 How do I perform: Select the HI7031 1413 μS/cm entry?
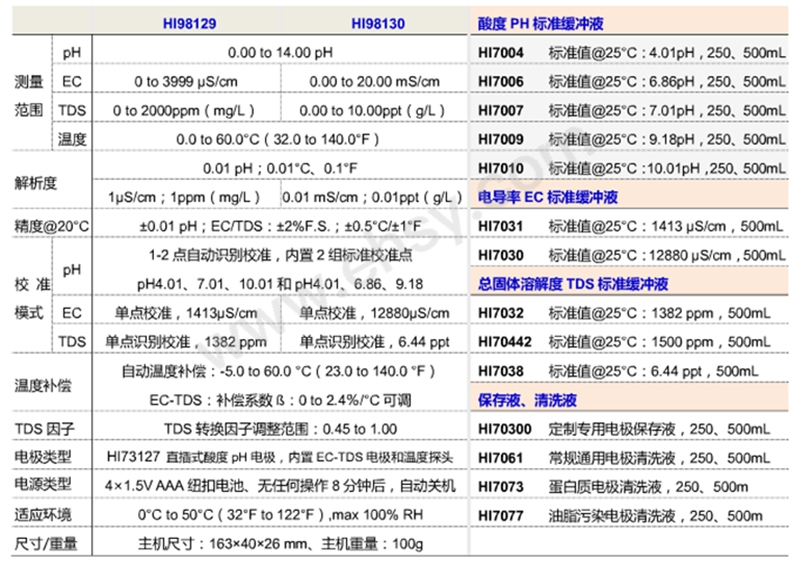click(630, 226)
